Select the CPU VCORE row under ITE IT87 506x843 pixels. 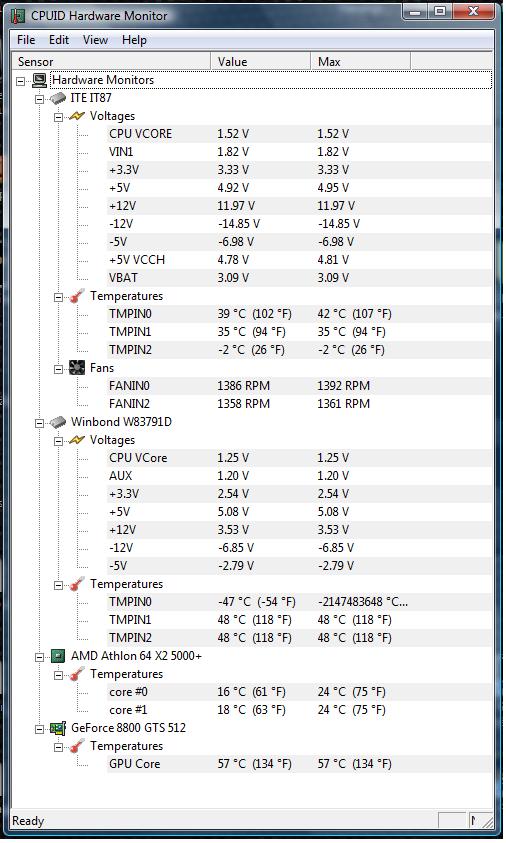(299, 134)
